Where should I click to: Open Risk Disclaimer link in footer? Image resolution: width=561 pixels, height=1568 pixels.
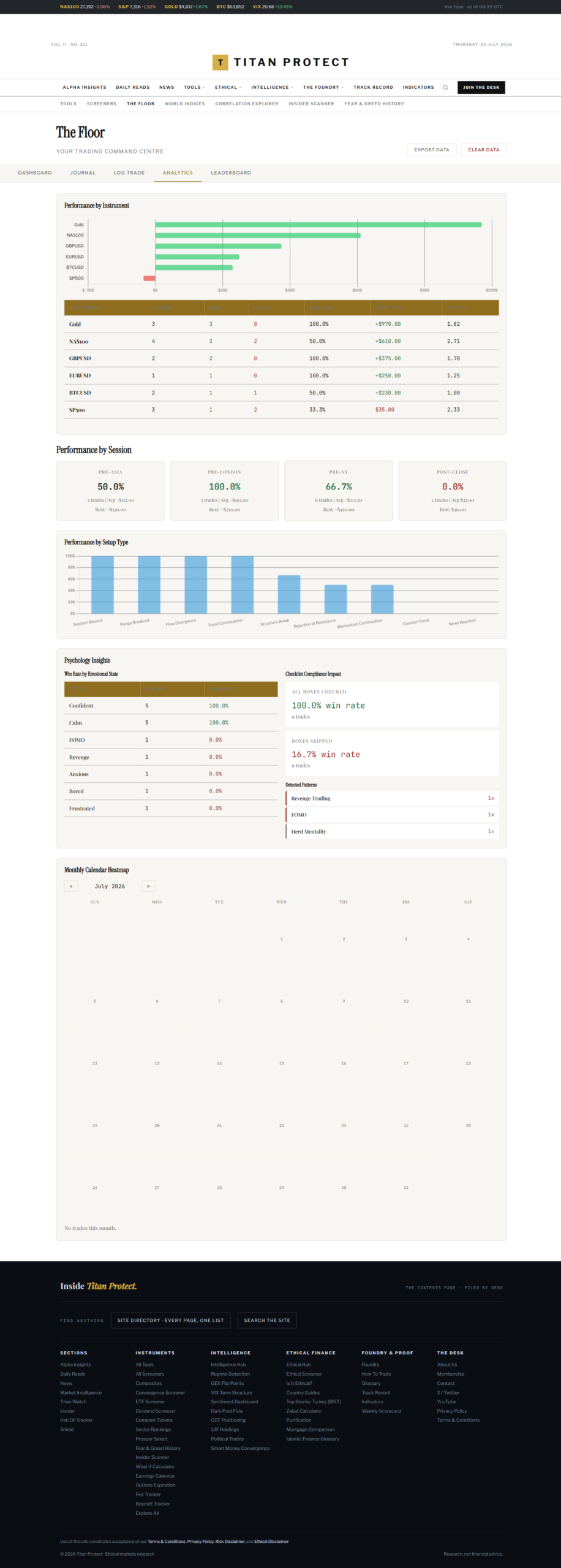[x=230, y=1542]
